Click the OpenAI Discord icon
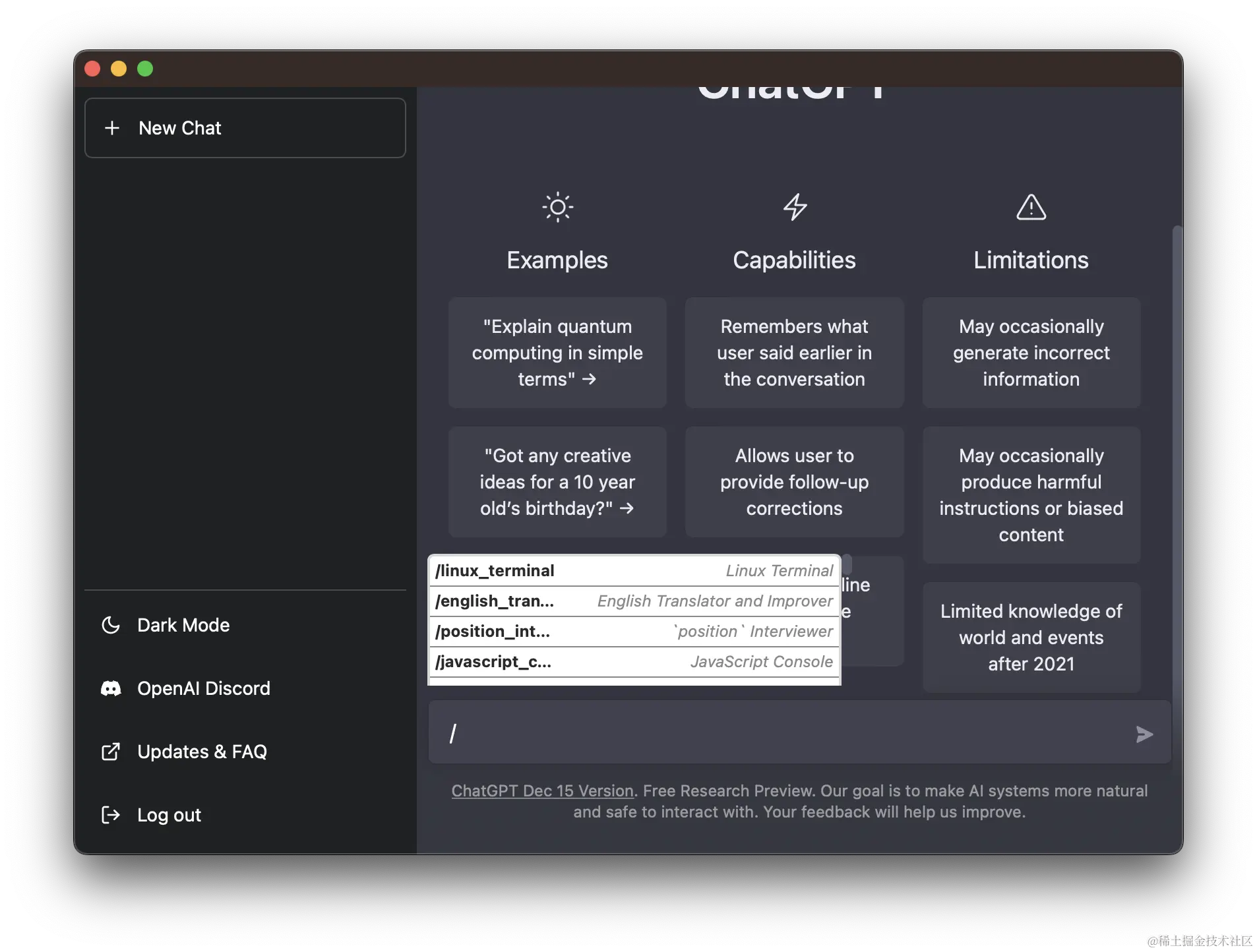 click(x=111, y=688)
